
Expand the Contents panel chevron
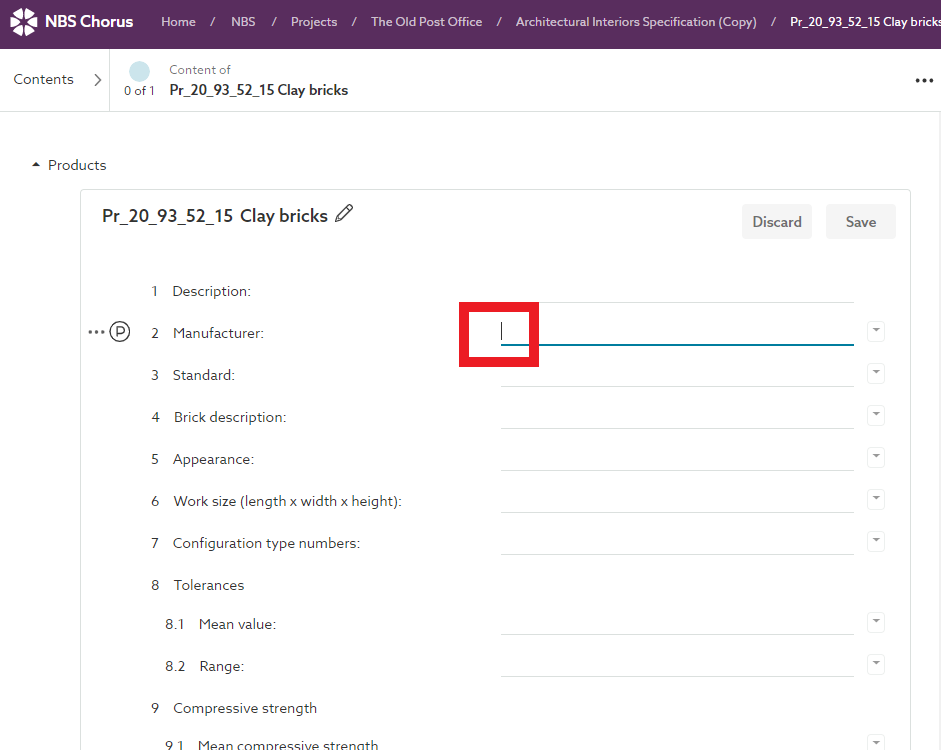point(97,80)
